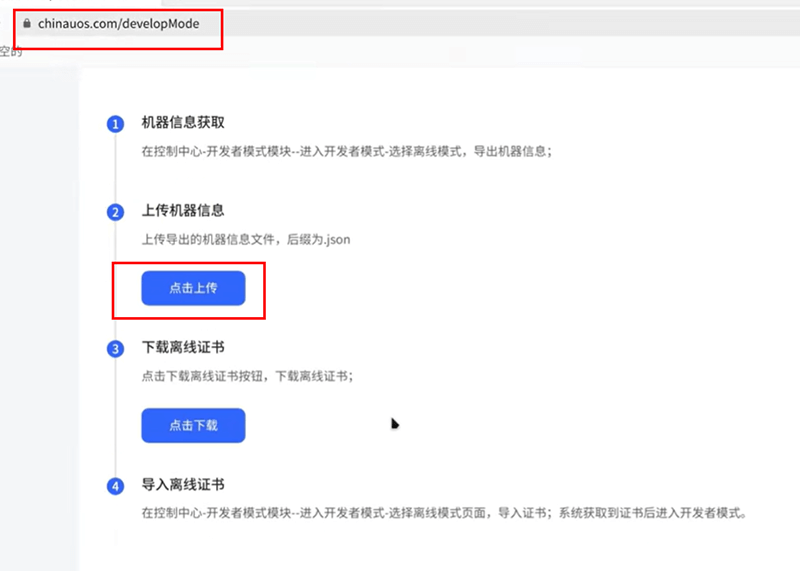Select the heading 导入离线证书
The height and width of the screenshot is (571, 800).
183,484
